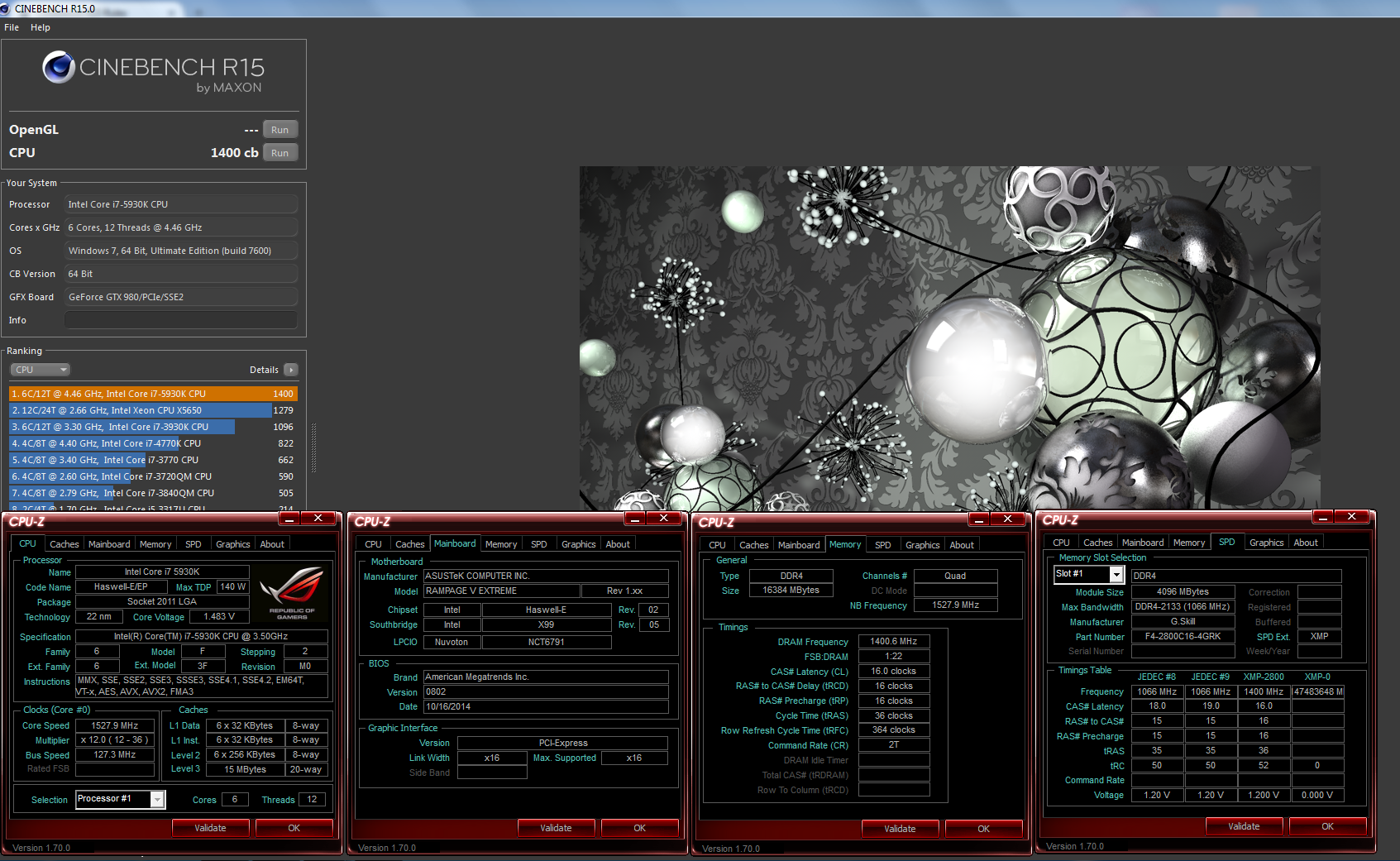Select ranking entry Intel Core i7-3930K
Screen dimensions: 1400x861
[153, 427]
